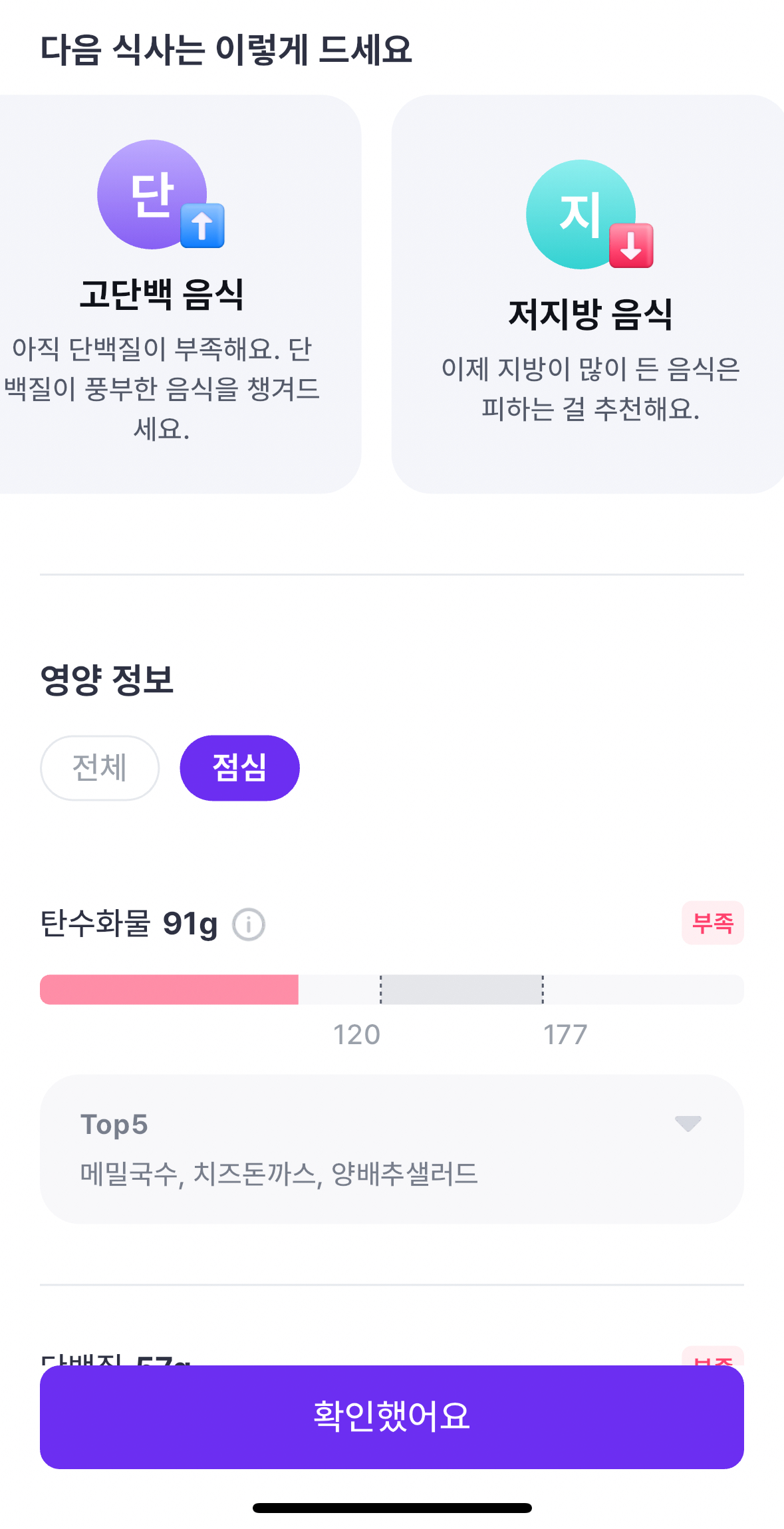Click the Top5 label
Image resolution: width=784 pixels, height=1529 pixels.
(x=114, y=1125)
